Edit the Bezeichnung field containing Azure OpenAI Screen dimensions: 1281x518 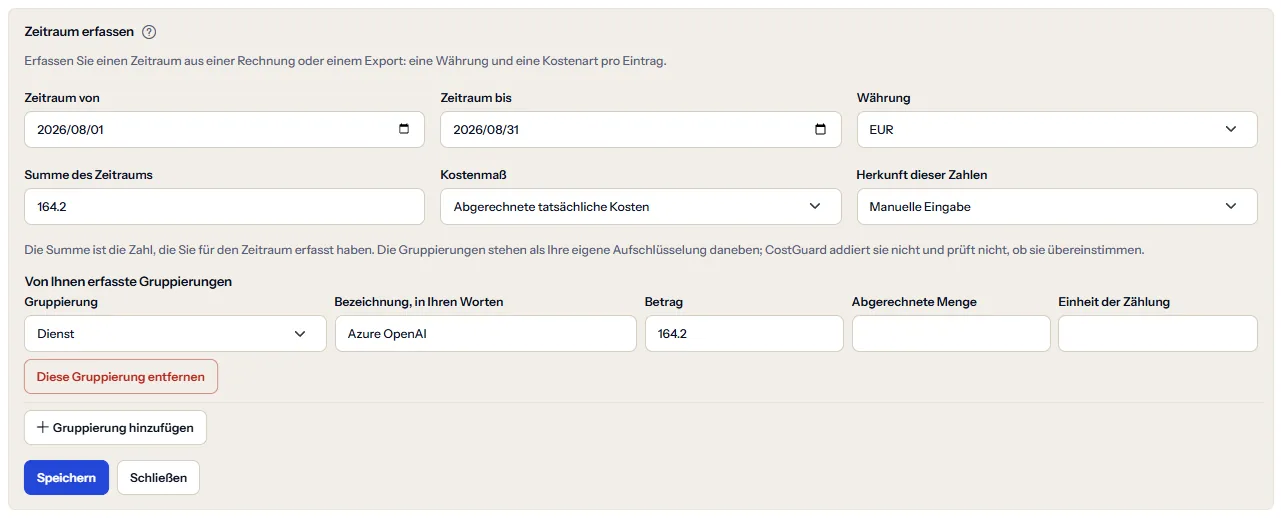click(x=485, y=333)
